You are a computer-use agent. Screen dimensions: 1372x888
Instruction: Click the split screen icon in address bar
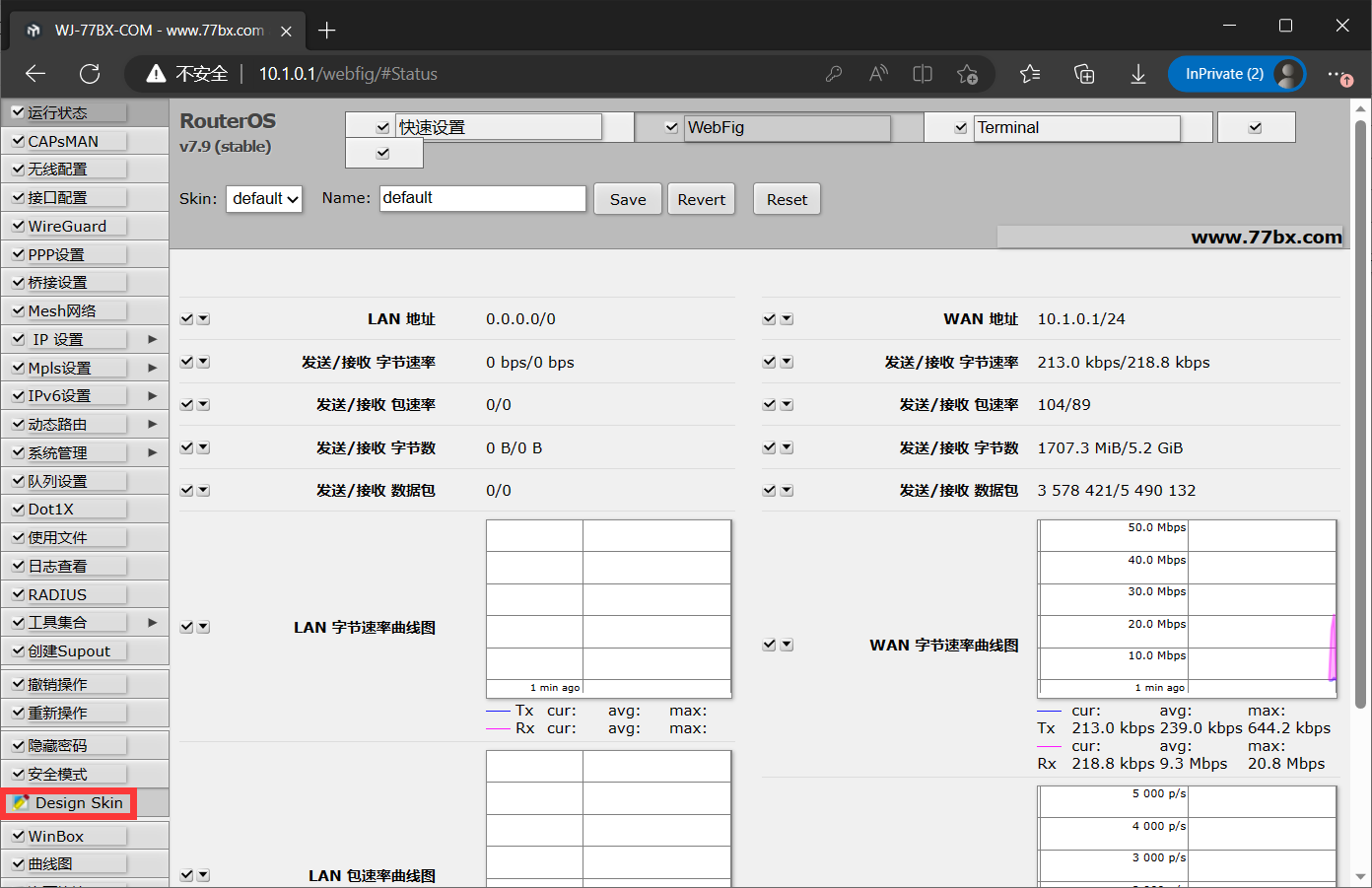click(923, 74)
